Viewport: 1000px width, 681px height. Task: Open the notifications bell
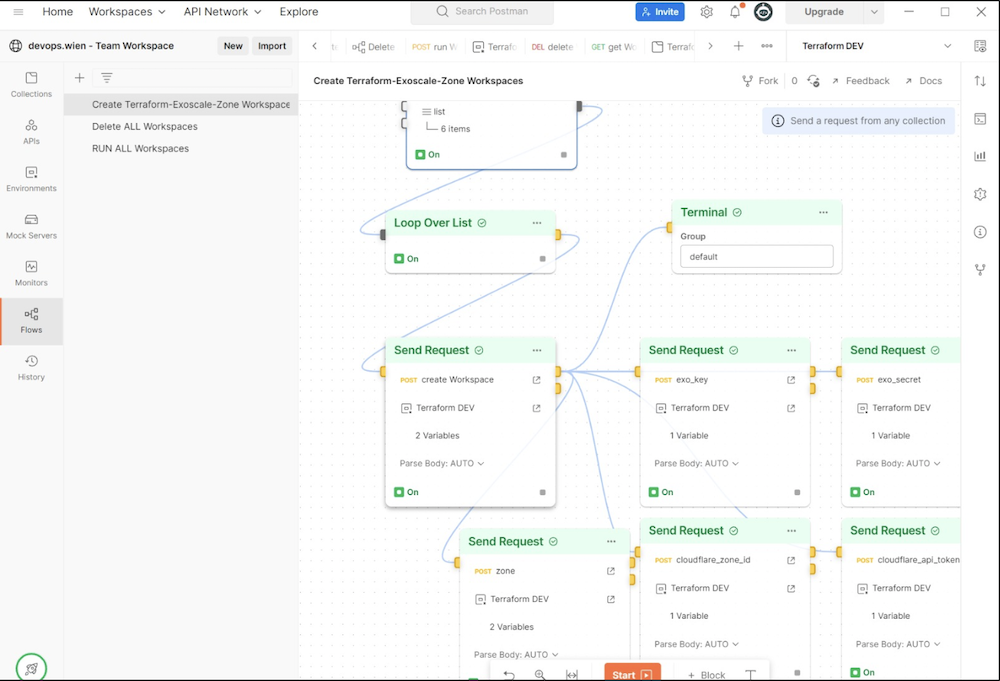[x=735, y=11]
